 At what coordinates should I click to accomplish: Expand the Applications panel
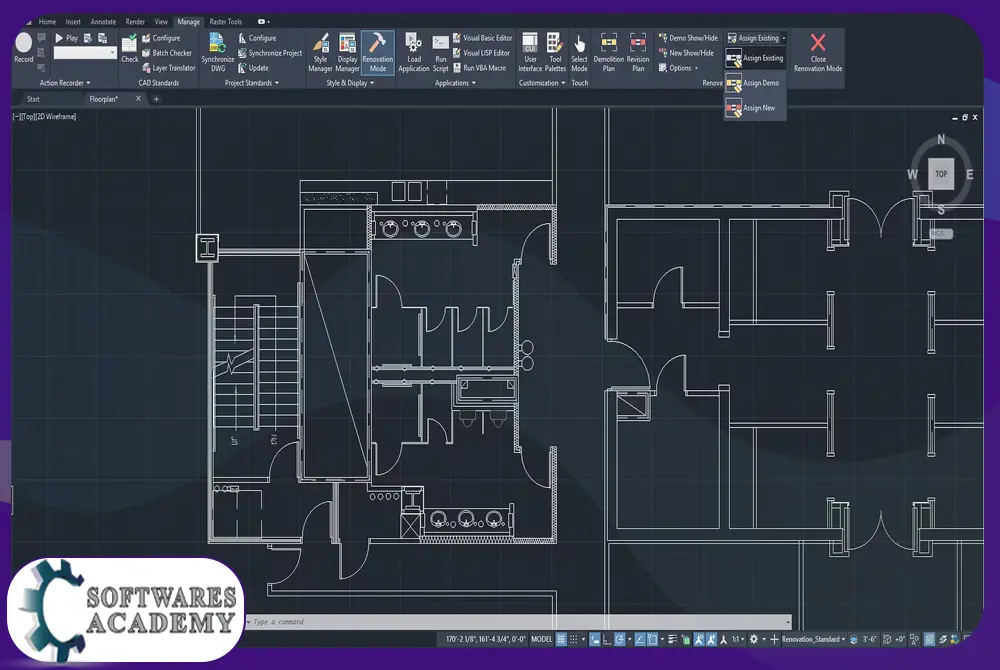[455, 83]
